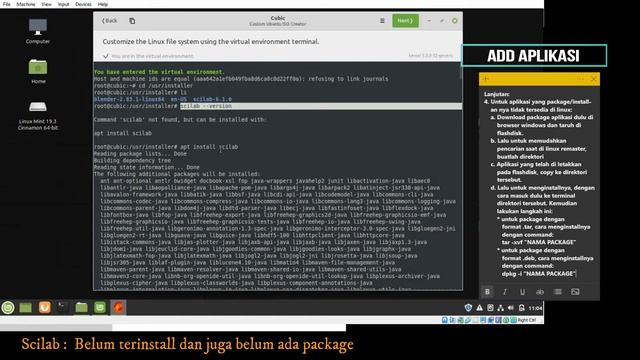Screen dimensions: 640x360
Task: Open the files folder in taskbar
Action: coord(81,307)
